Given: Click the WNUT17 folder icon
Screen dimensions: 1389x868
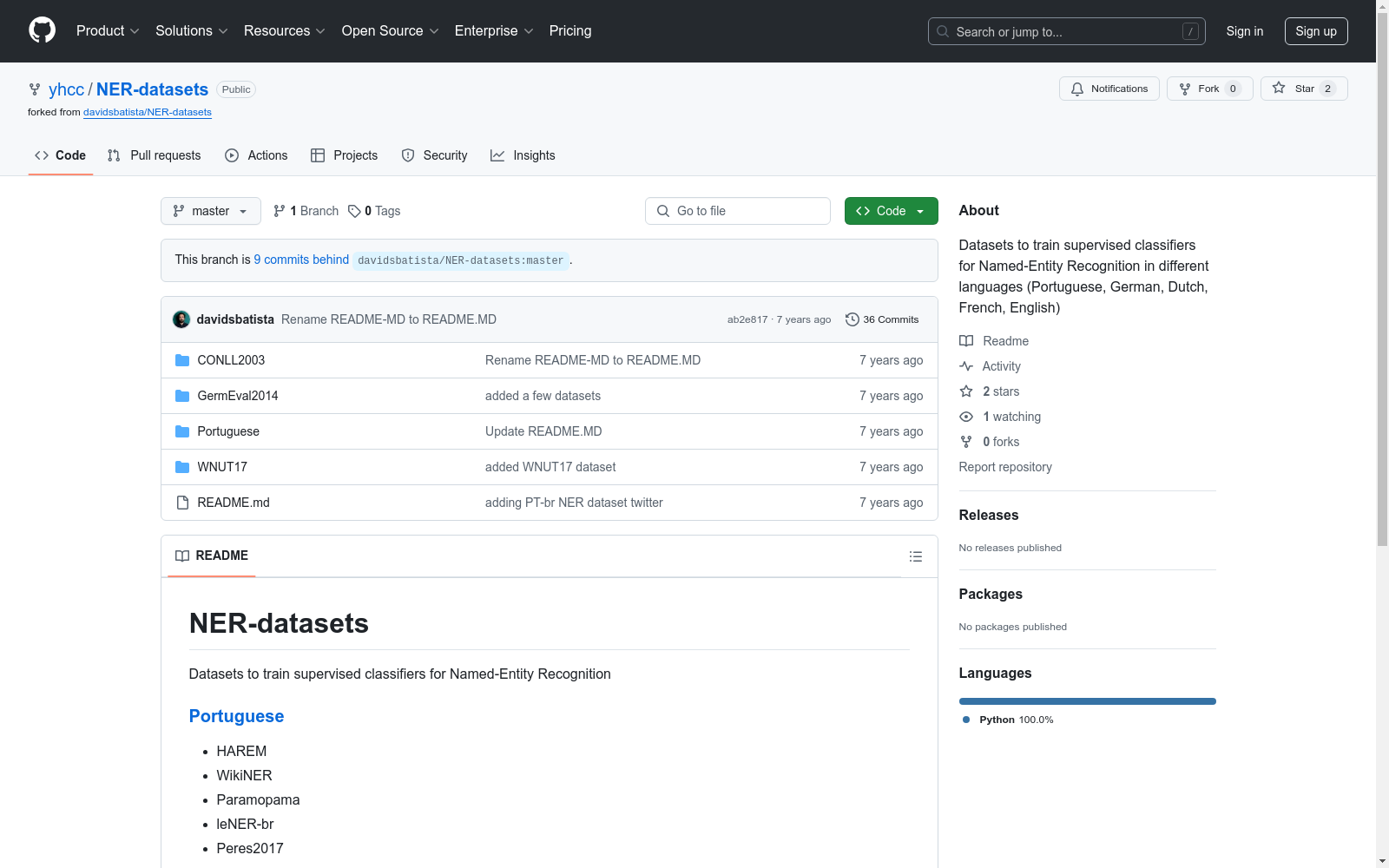Looking at the screenshot, I should click(182, 467).
